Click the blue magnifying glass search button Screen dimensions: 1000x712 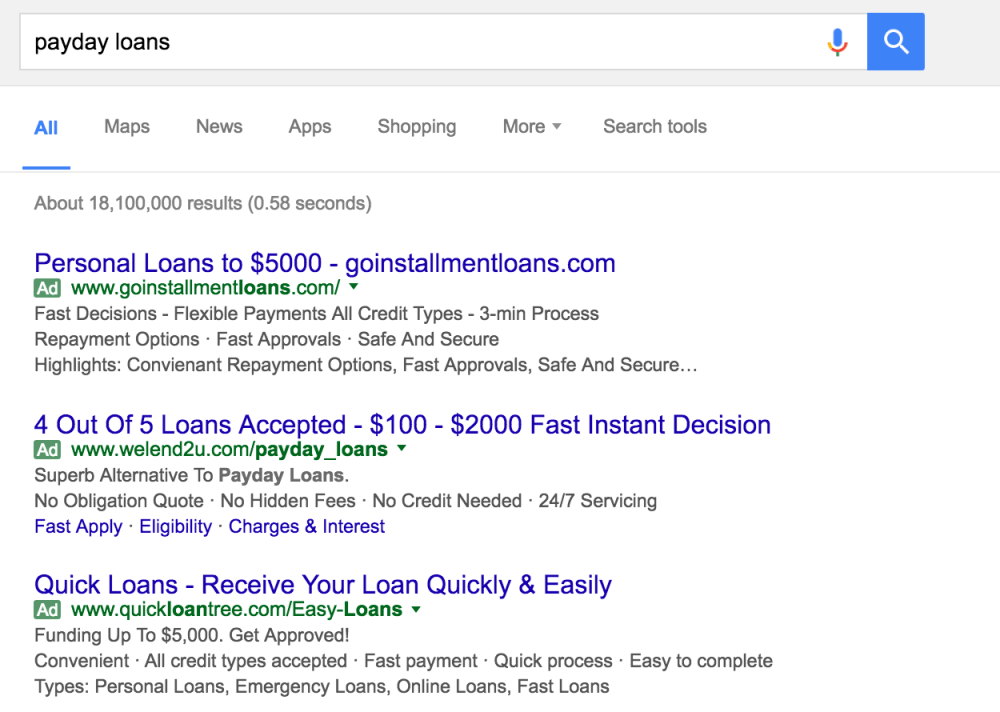click(x=896, y=42)
